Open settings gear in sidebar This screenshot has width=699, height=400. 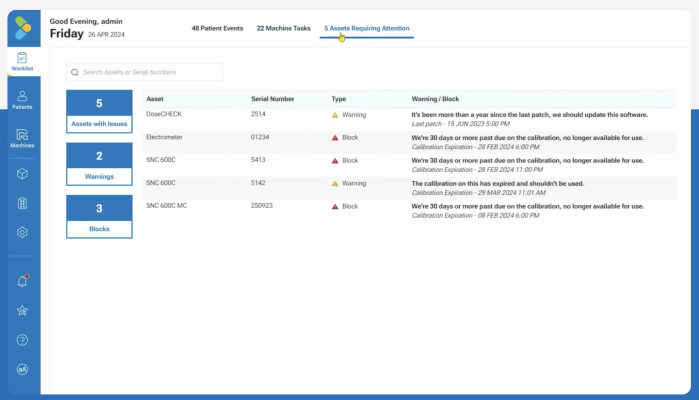tap(22, 233)
